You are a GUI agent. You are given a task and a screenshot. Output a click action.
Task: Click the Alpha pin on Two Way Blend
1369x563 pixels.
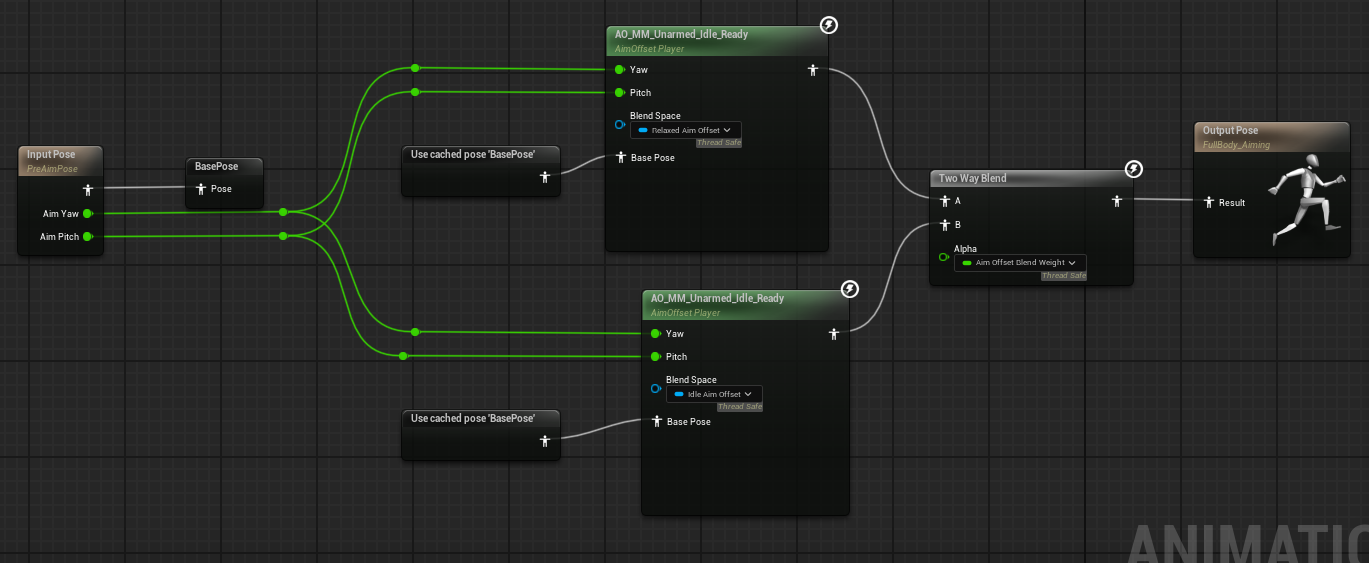click(x=944, y=257)
